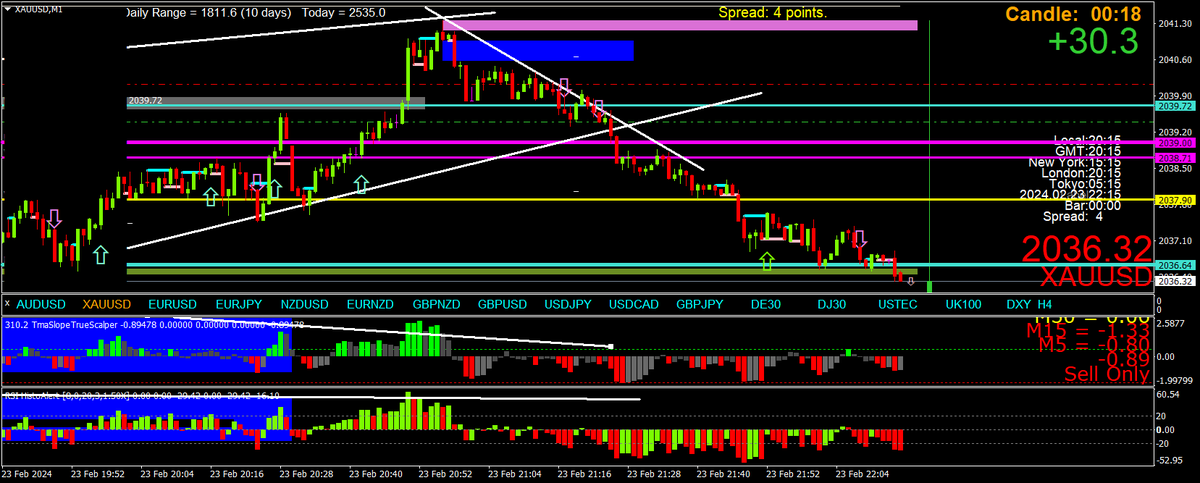Screen dimensions: 1200x483
Task: Click the New York:15:15 clock line
Action: (x=1074, y=161)
